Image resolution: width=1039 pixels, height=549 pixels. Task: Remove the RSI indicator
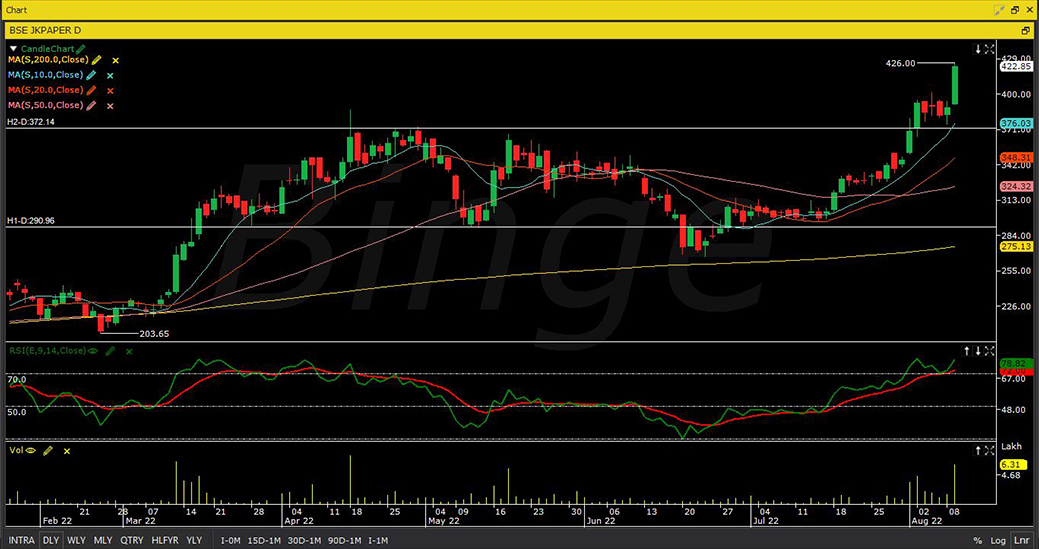coord(129,352)
